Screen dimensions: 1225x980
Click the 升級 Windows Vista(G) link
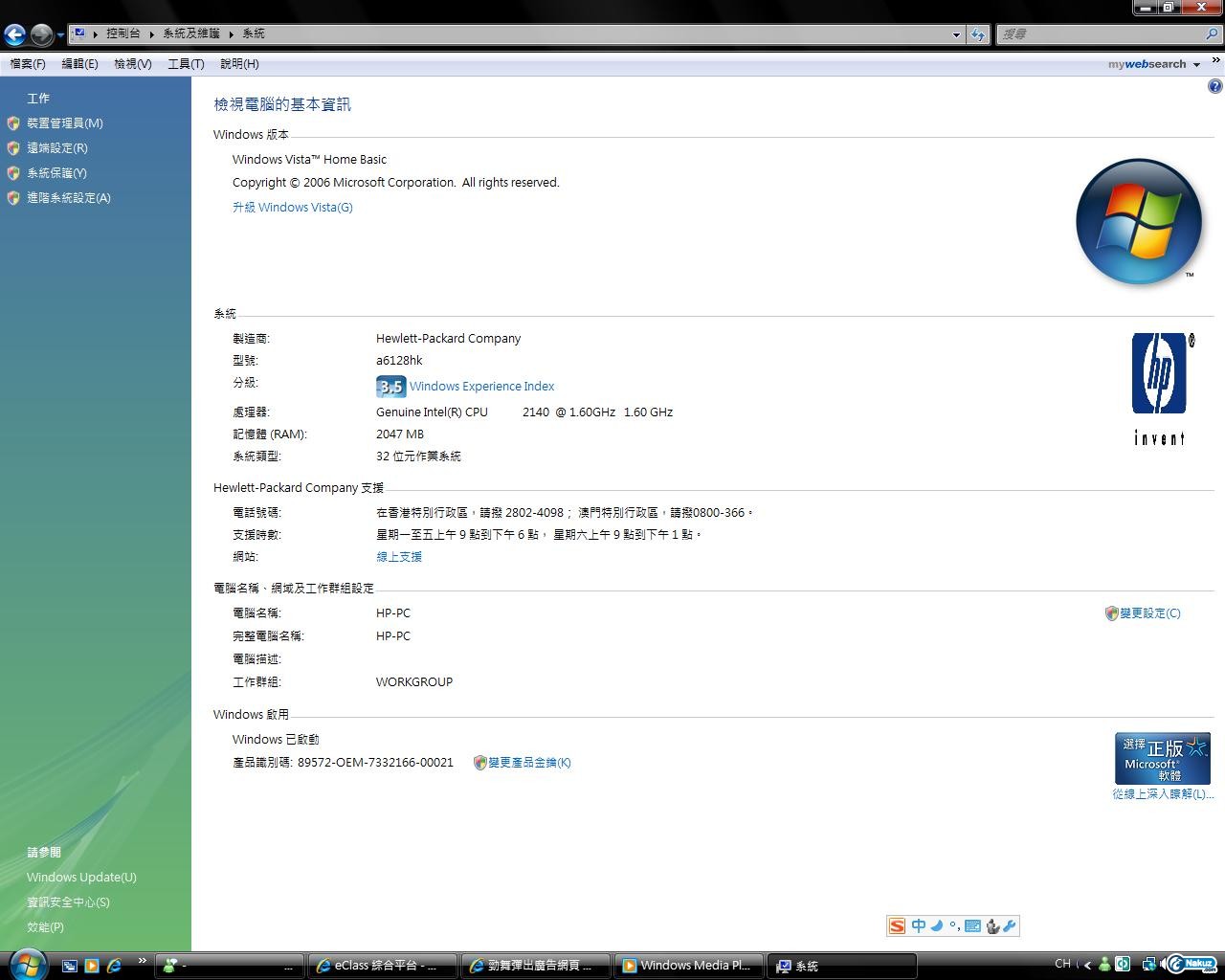point(292,208)
